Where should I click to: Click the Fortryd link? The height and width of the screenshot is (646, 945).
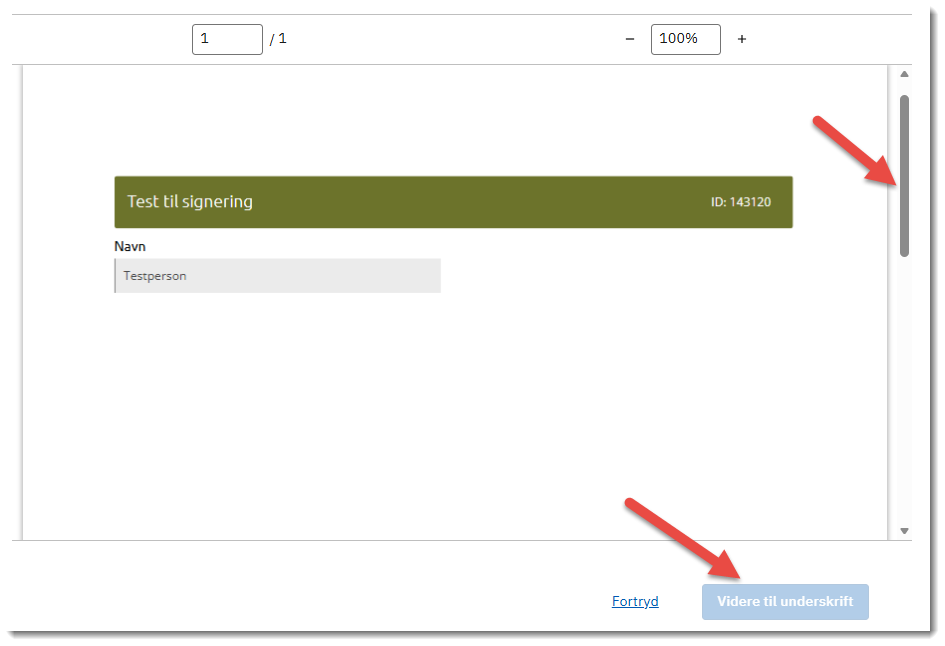(635, 602)
